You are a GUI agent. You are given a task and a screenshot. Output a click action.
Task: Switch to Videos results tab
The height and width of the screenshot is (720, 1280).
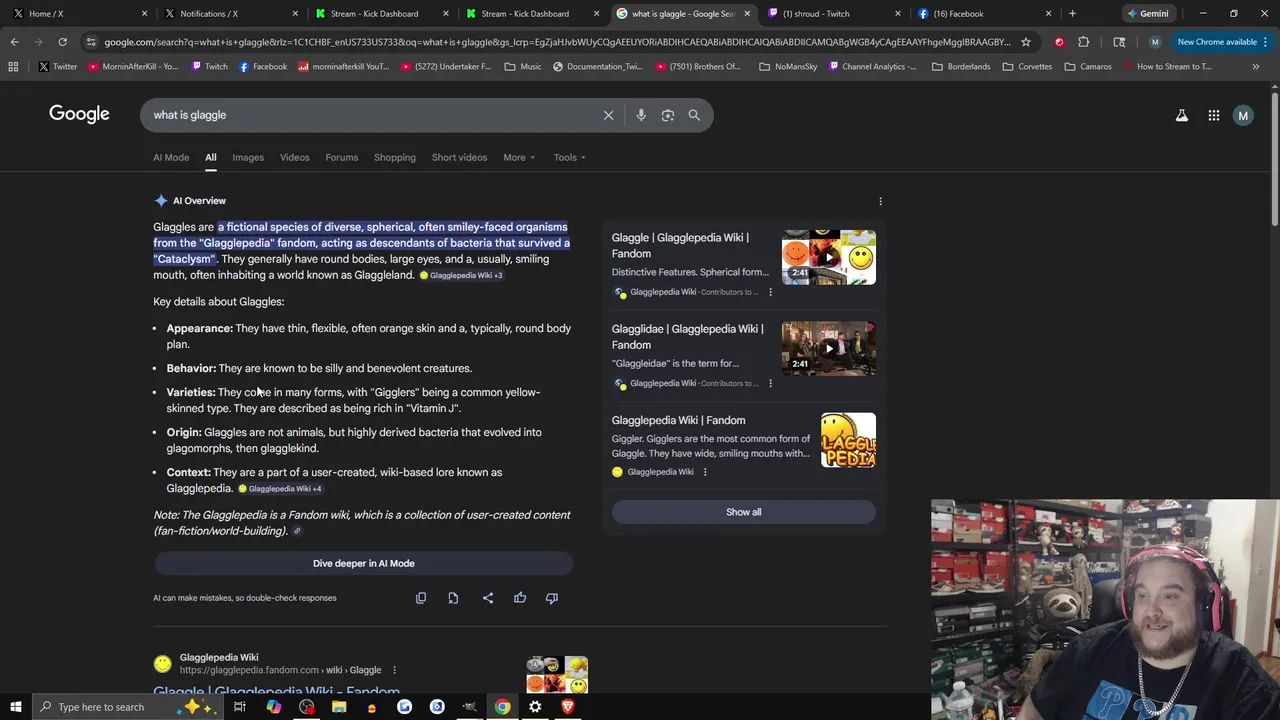point(294,157)
